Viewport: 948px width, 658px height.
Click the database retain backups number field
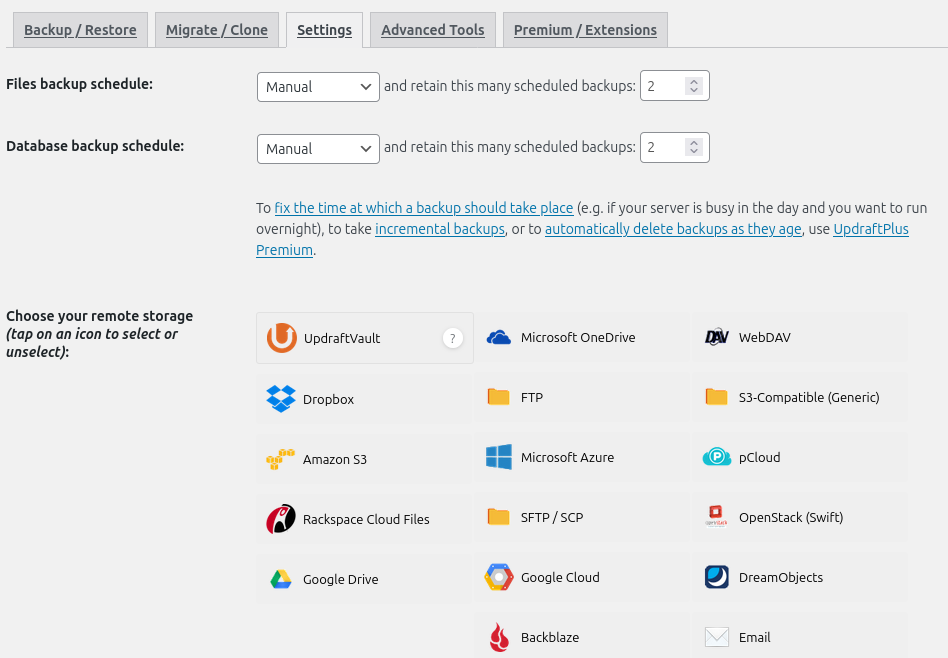pyautogui.click(x=662, y=149)
